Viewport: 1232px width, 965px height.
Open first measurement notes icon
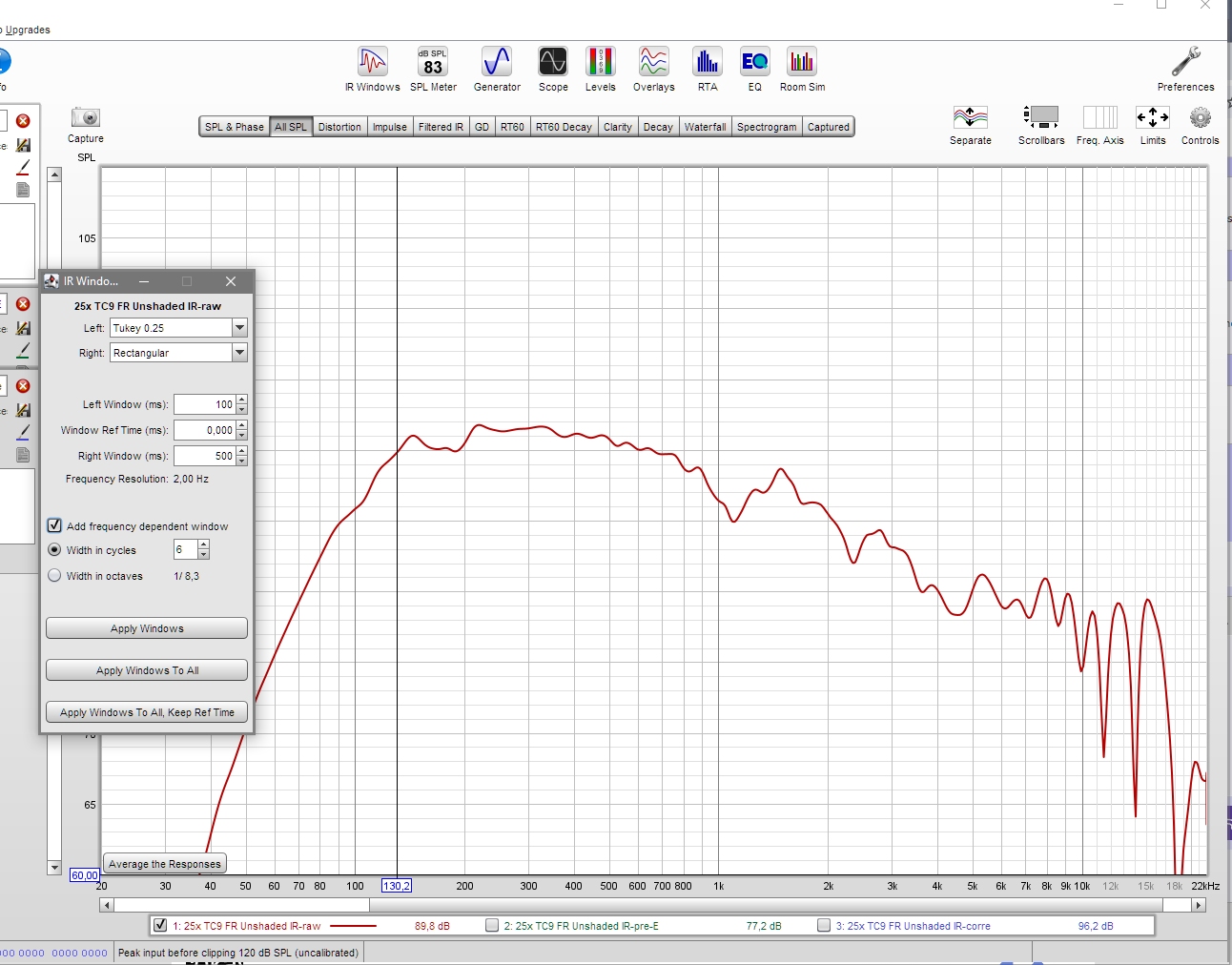click(x=23, y=191)
